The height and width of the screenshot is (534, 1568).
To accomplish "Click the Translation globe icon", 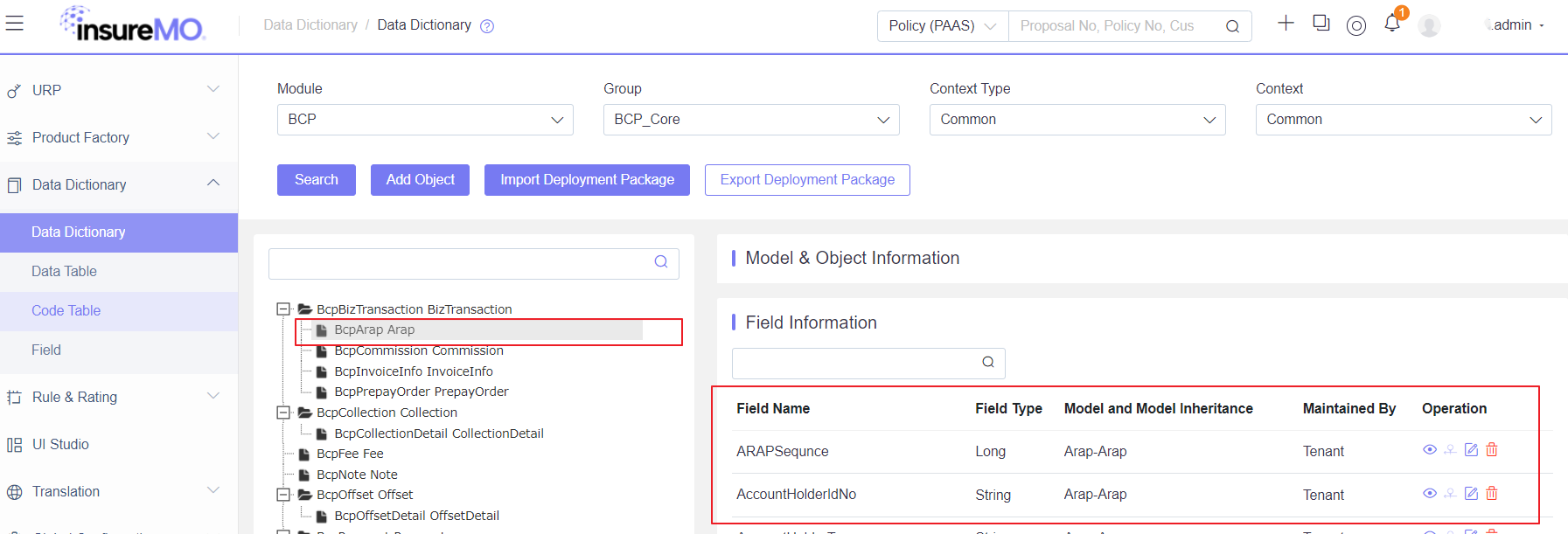I will [x=14, y=492].
